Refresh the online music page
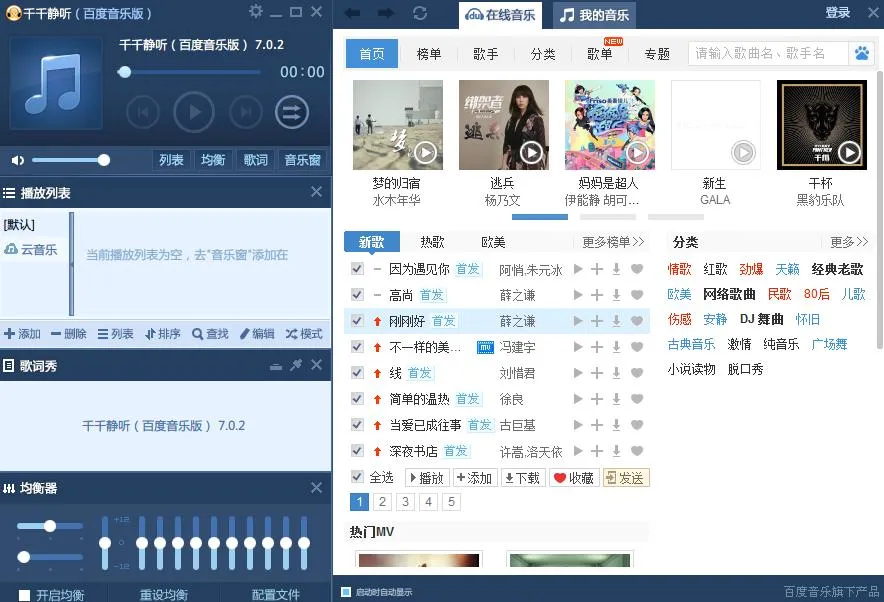 tap(420, 13)
